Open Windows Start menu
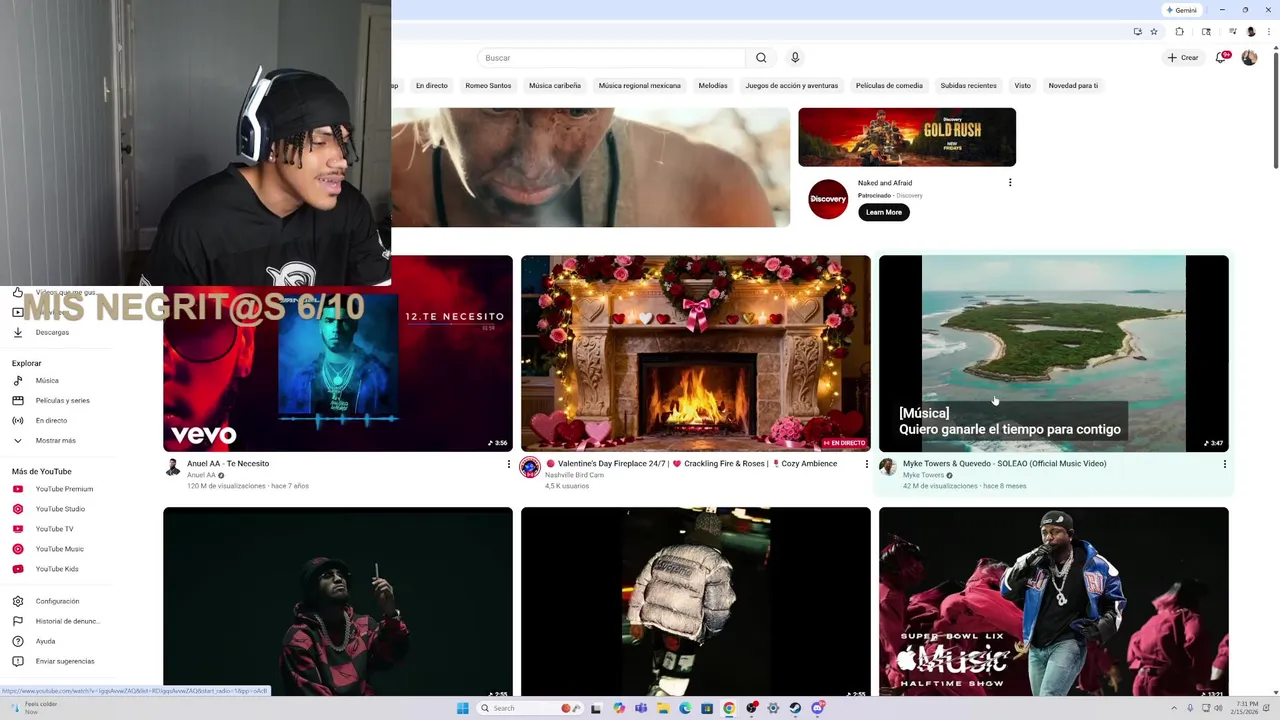This screenshot has height=720, width=1280. point(463,708)
